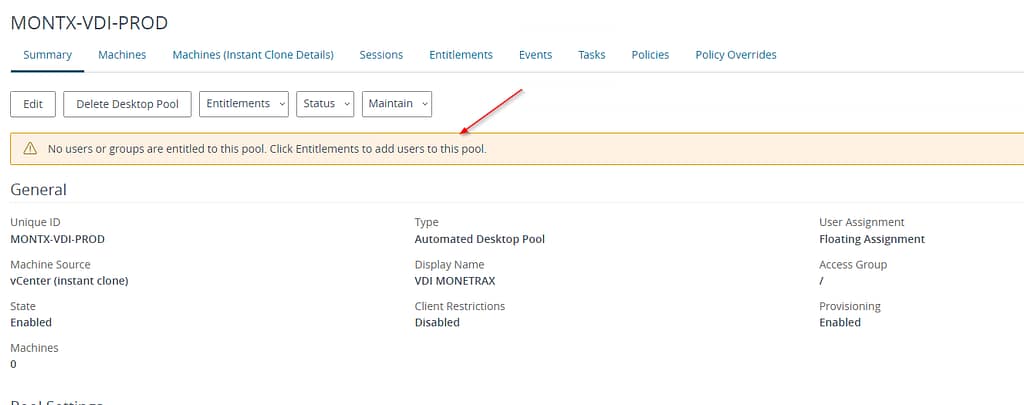
Task: Open the Tasks tab
Action: pos(591,55)
